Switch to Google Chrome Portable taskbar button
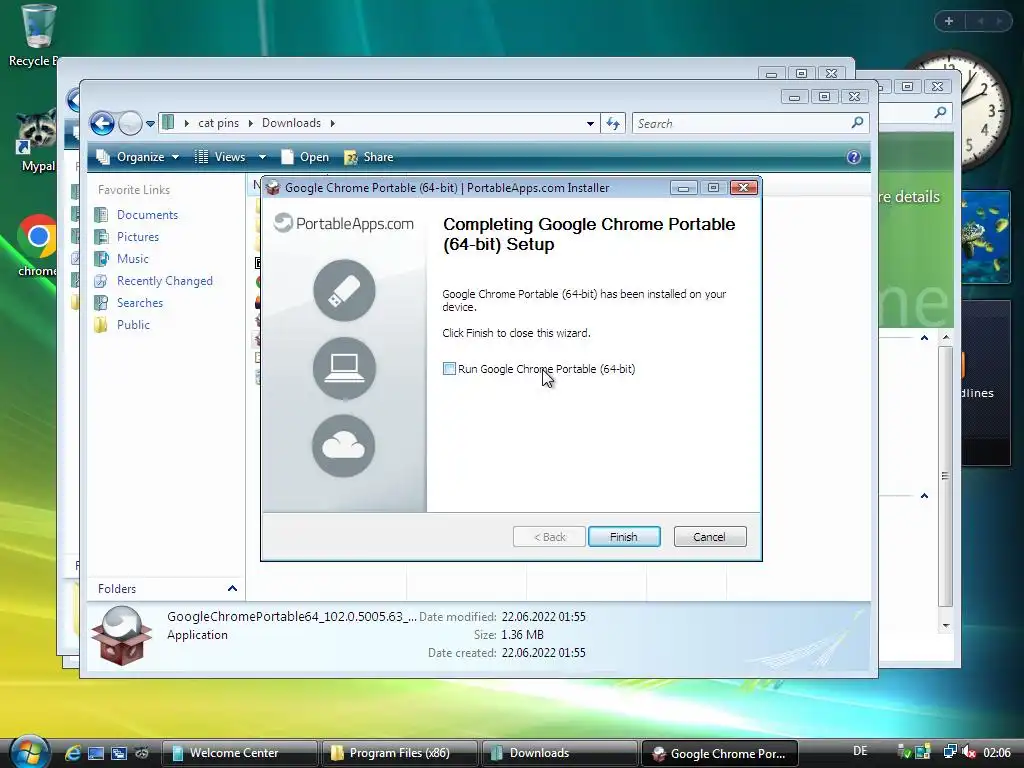This screenshot has width=1024, height=768. [x=720, y=753]
